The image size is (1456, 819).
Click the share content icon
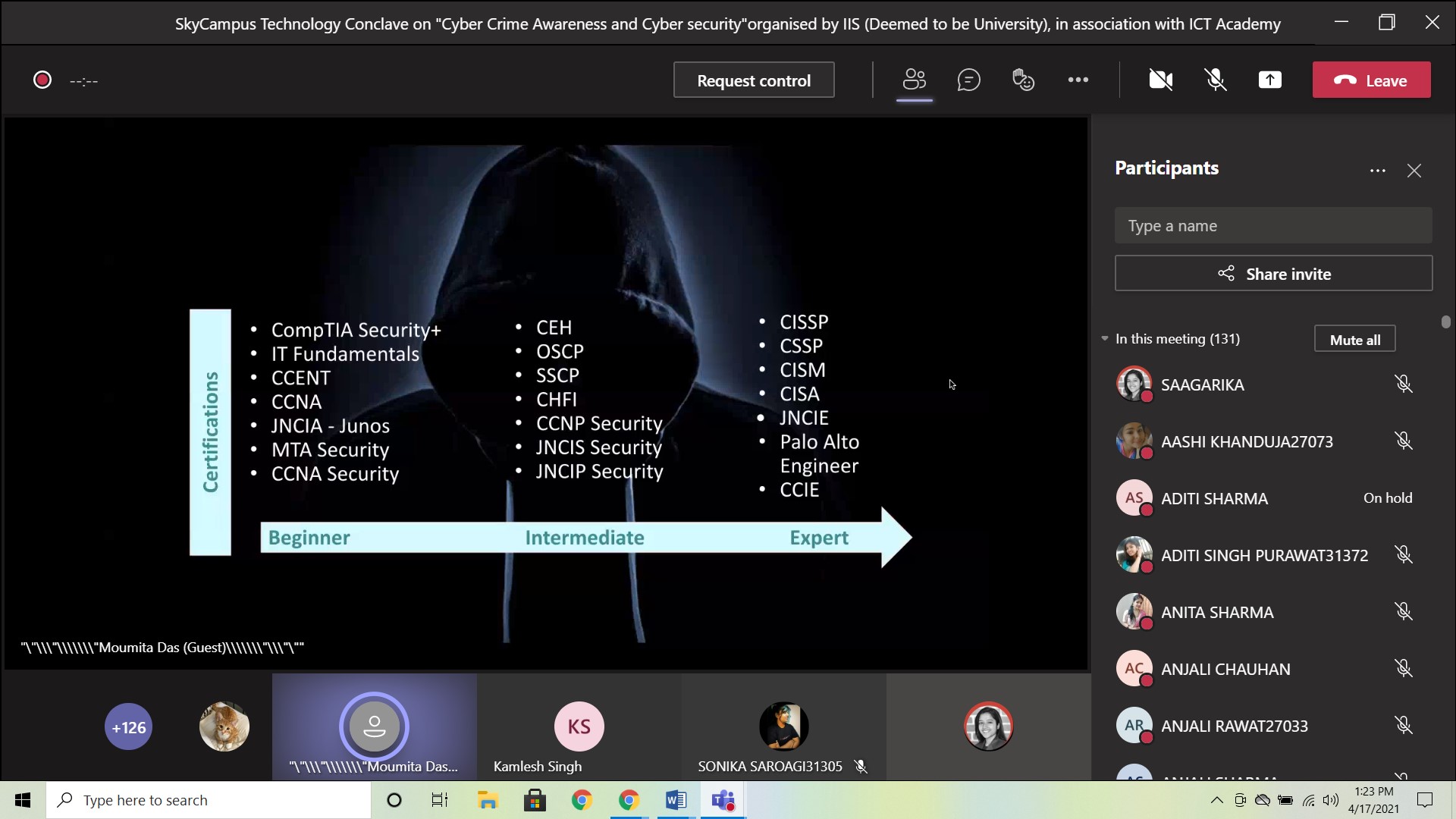coord(1269,80)
